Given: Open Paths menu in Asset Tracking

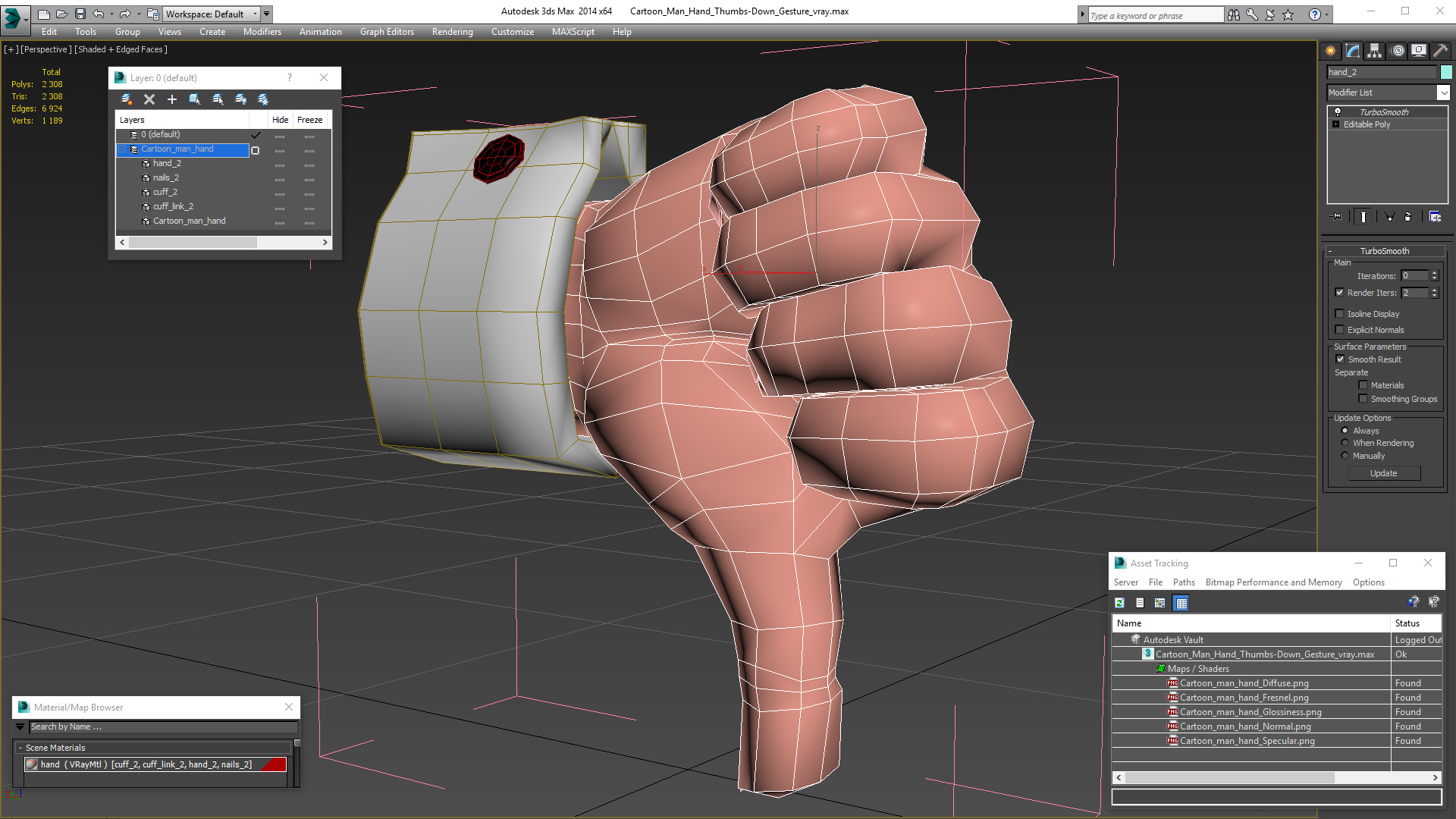Looking at the screenshot, I should click(1183, 582).
